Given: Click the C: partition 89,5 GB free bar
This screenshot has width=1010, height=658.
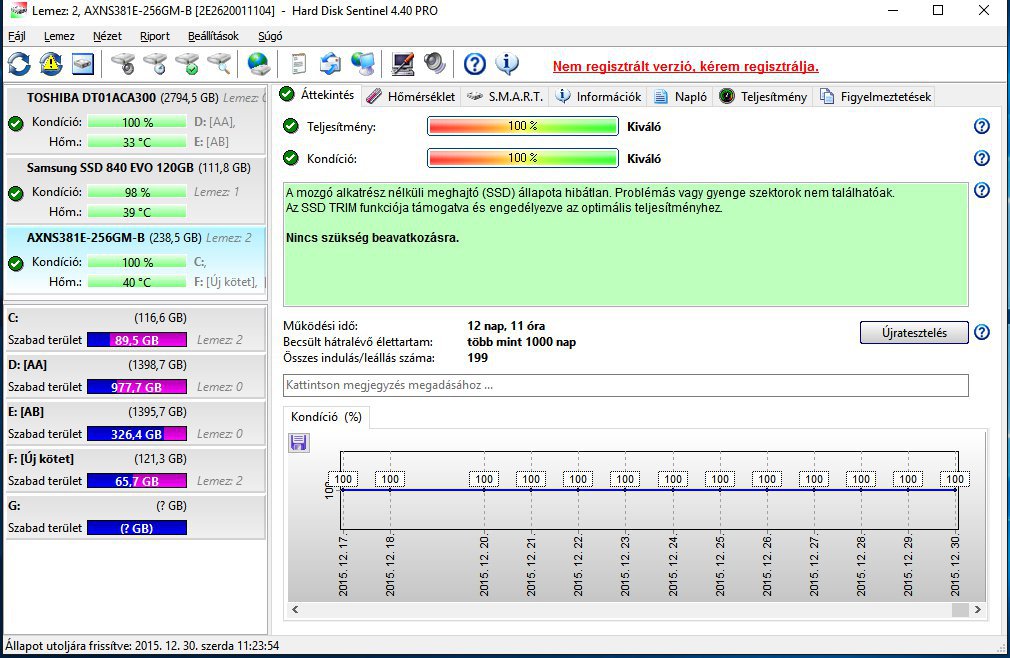Looking at the screenshot, I should coord(137,340).
